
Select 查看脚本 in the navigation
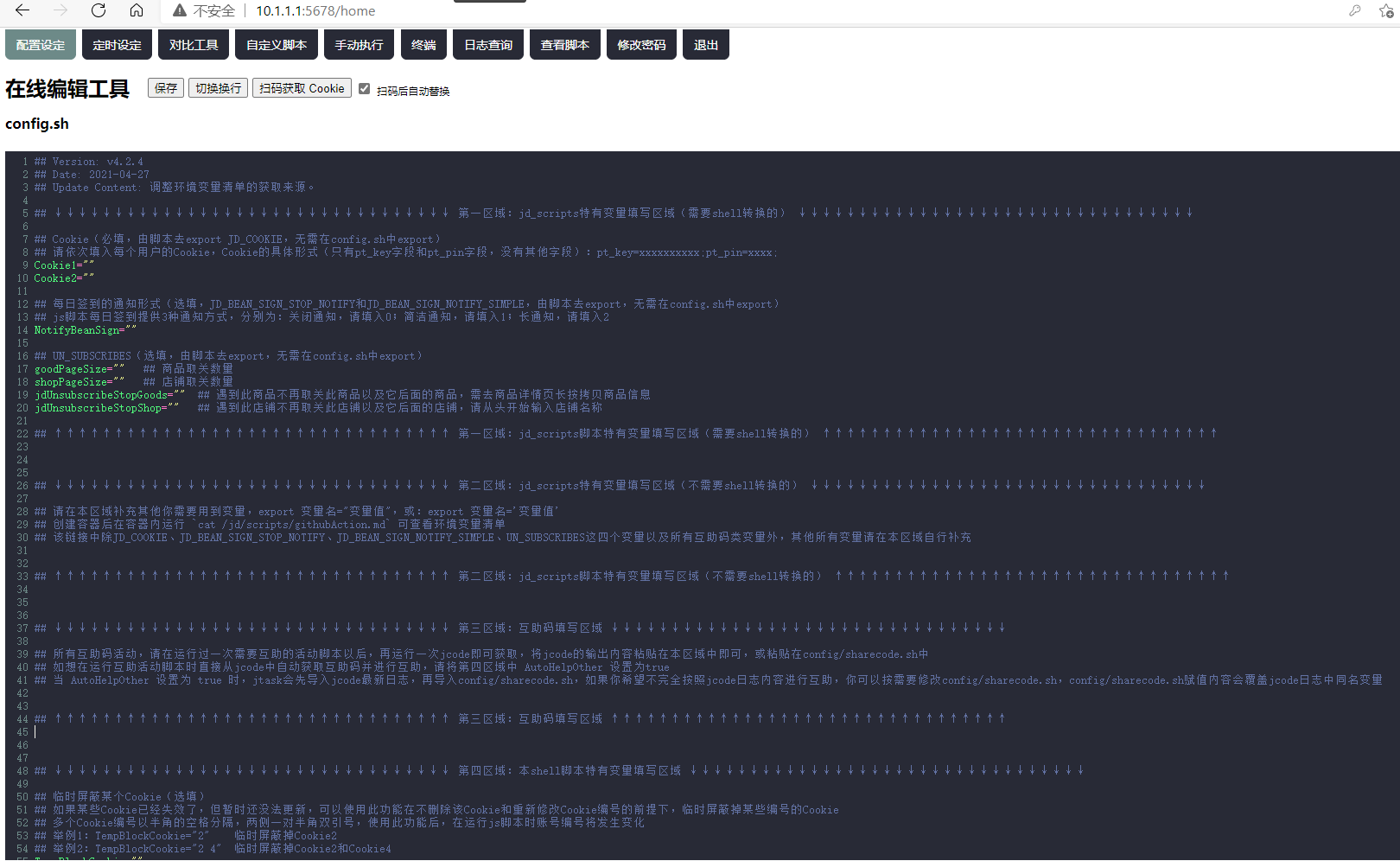tap(564, 45)
